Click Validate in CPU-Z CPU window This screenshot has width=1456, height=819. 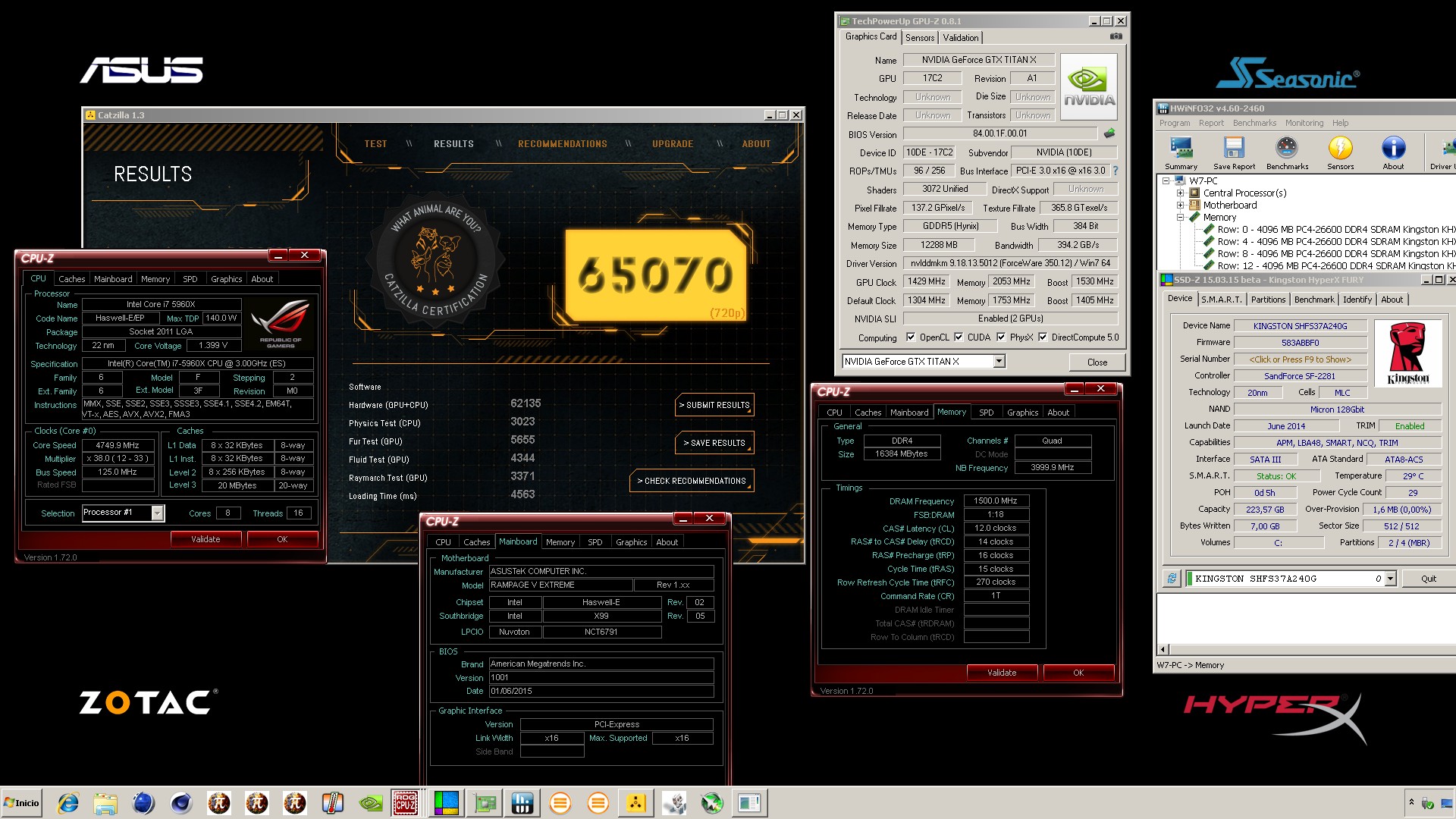(206, 539)
